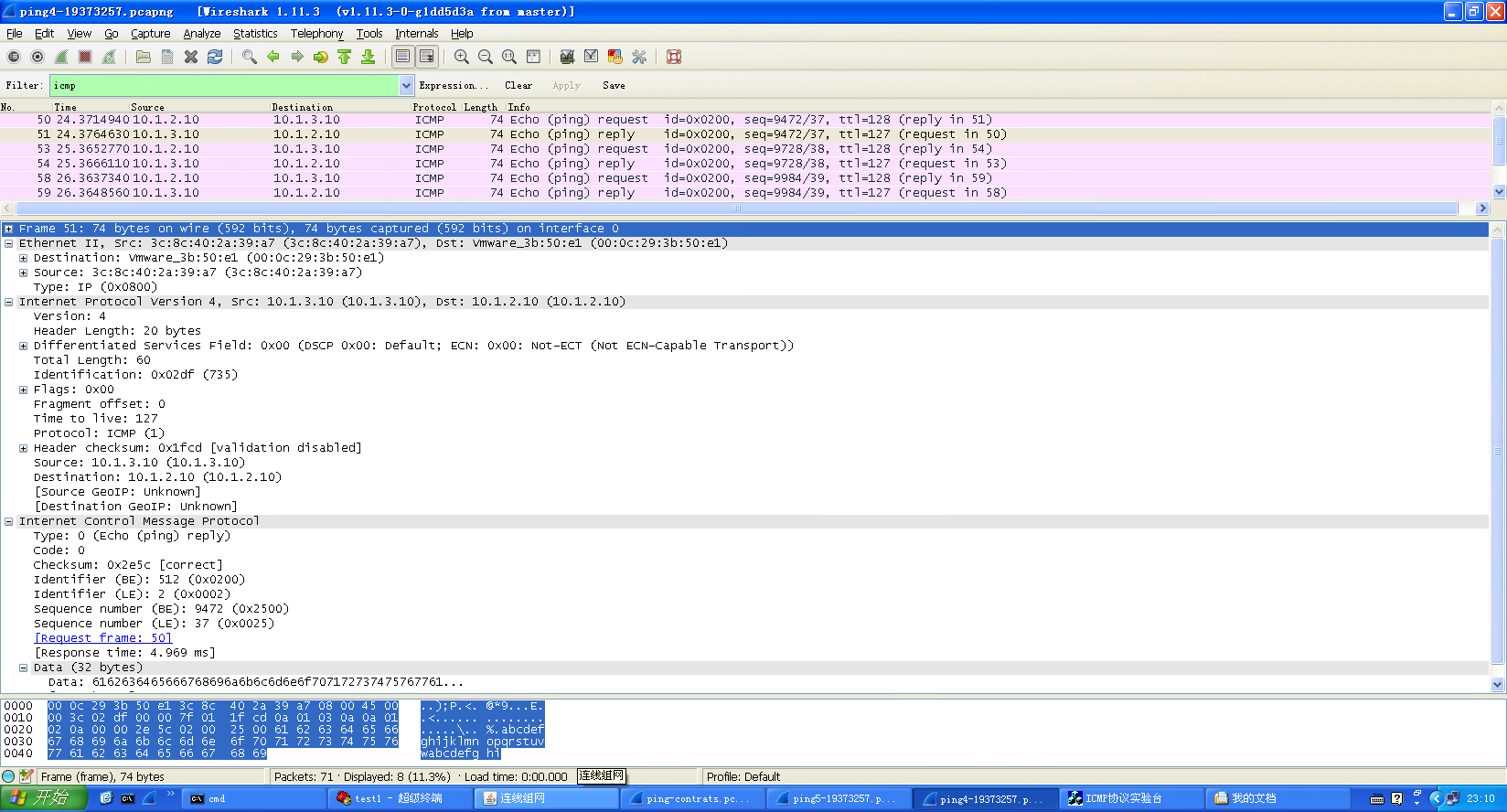
Task: Start a new live capture (shark fin)
Action: [x=61, y=57]
